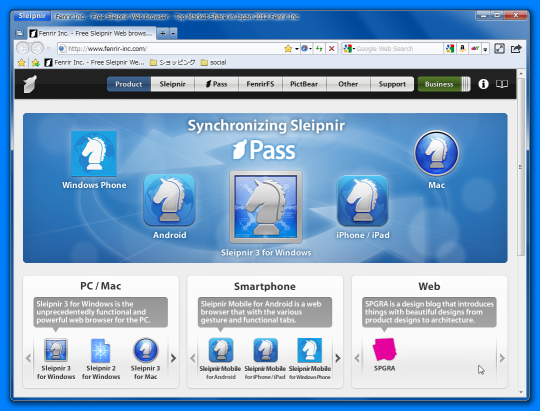
Task: Open Sleipnir Mobile for Android icon
Action: [x=221, y=350]
